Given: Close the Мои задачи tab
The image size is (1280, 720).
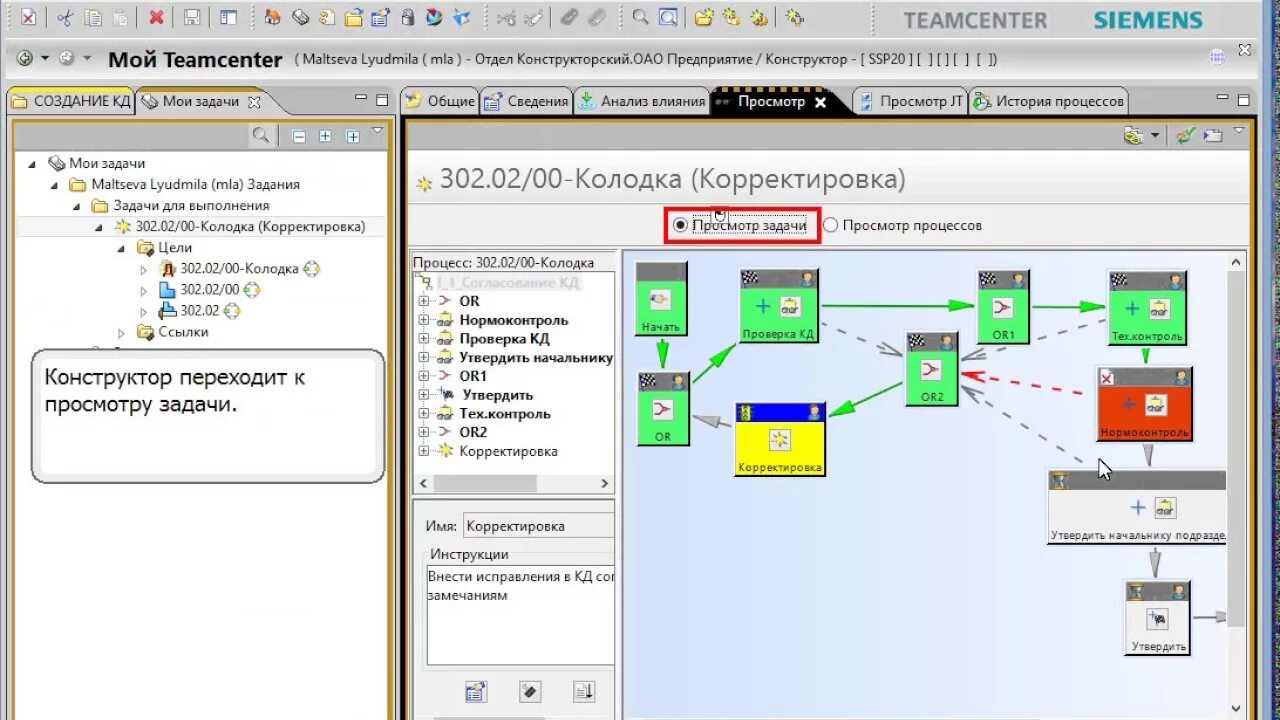Looking at the screenshot, I should (254, 102).
